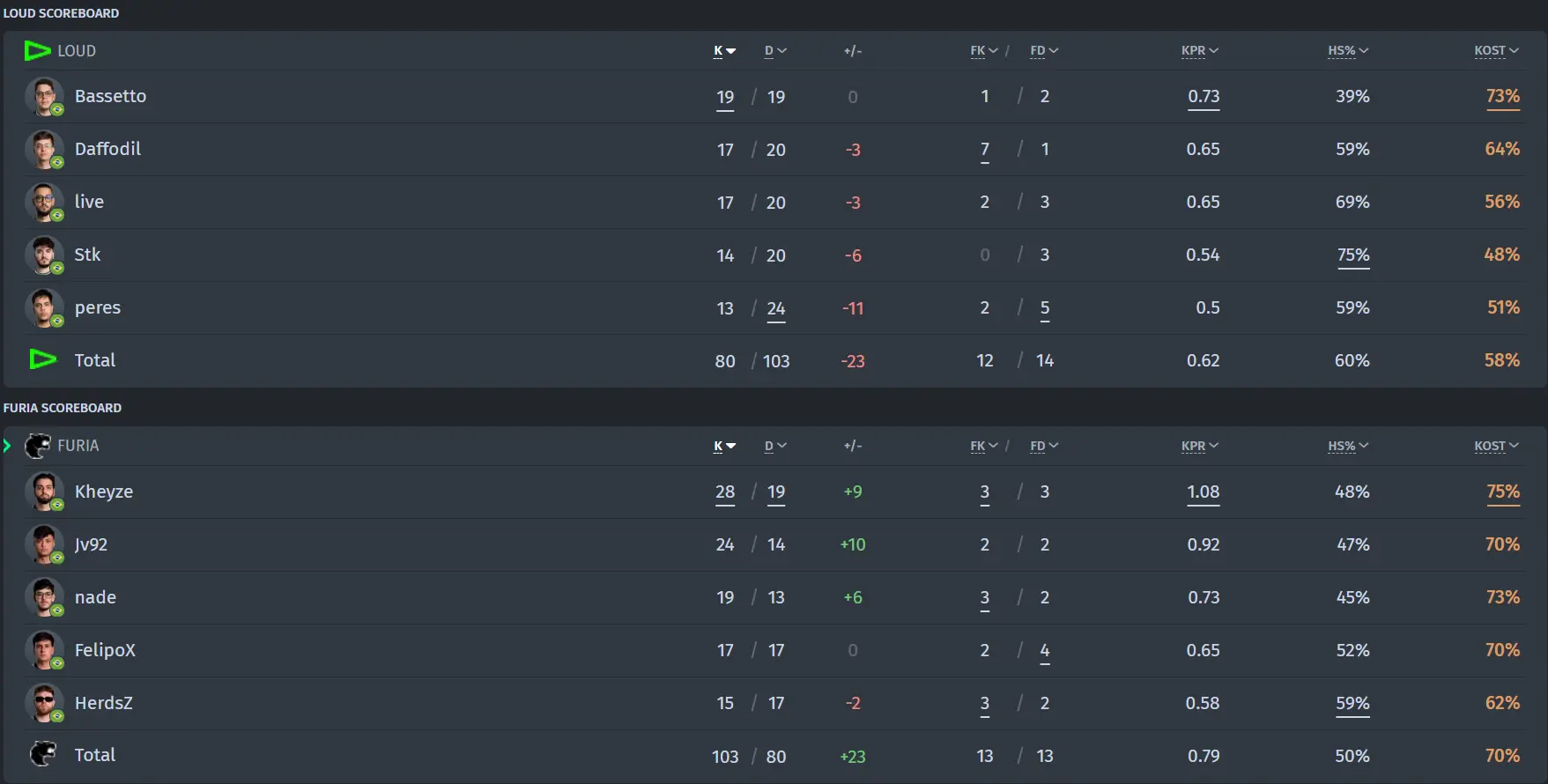Viewport: 1548px width, 784px height.
Task: Sort FURIA scoreboard by KPR
Action: point(1199,446)
